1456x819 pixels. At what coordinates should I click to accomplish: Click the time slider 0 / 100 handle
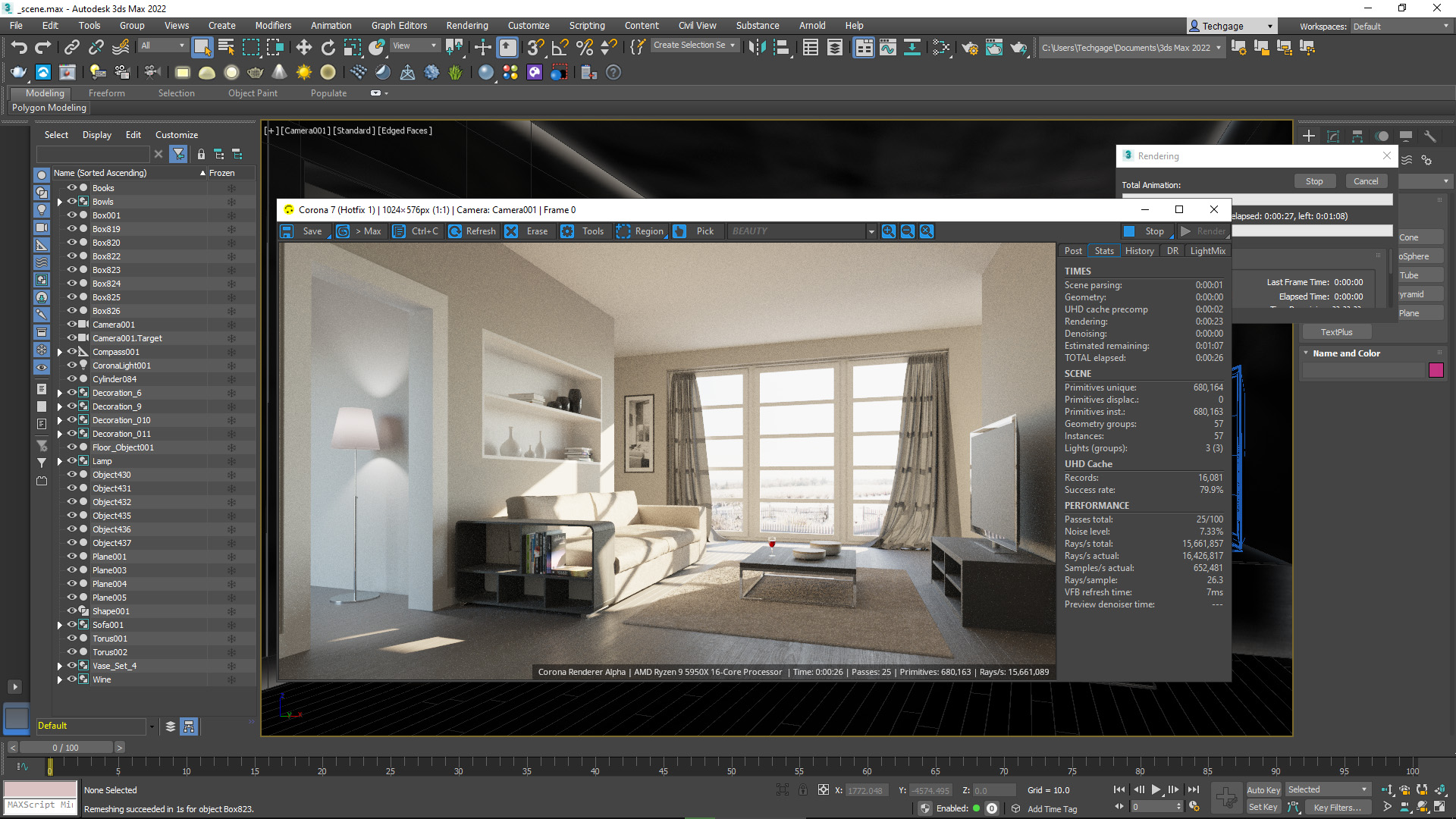click(x=65, y=748)
